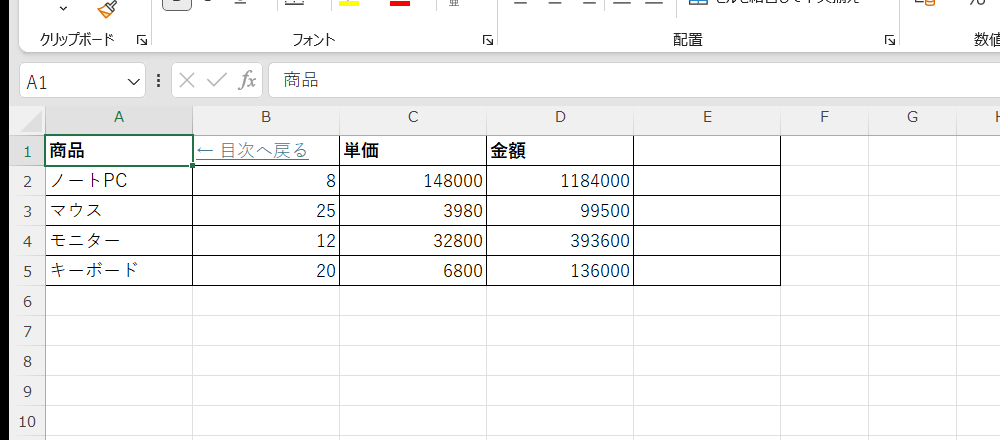Image resolution: width=1000 pixels, height=440 pixels.
Task: Select the 商品 header cell
Action: pos(119,151)
